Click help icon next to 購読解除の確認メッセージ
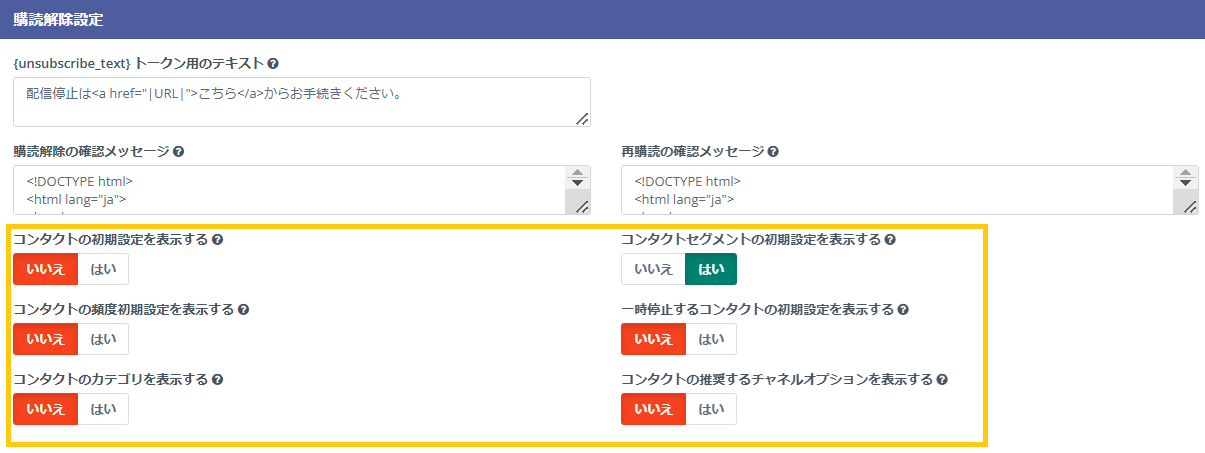 pyautogui.click(x=178, y=152)
